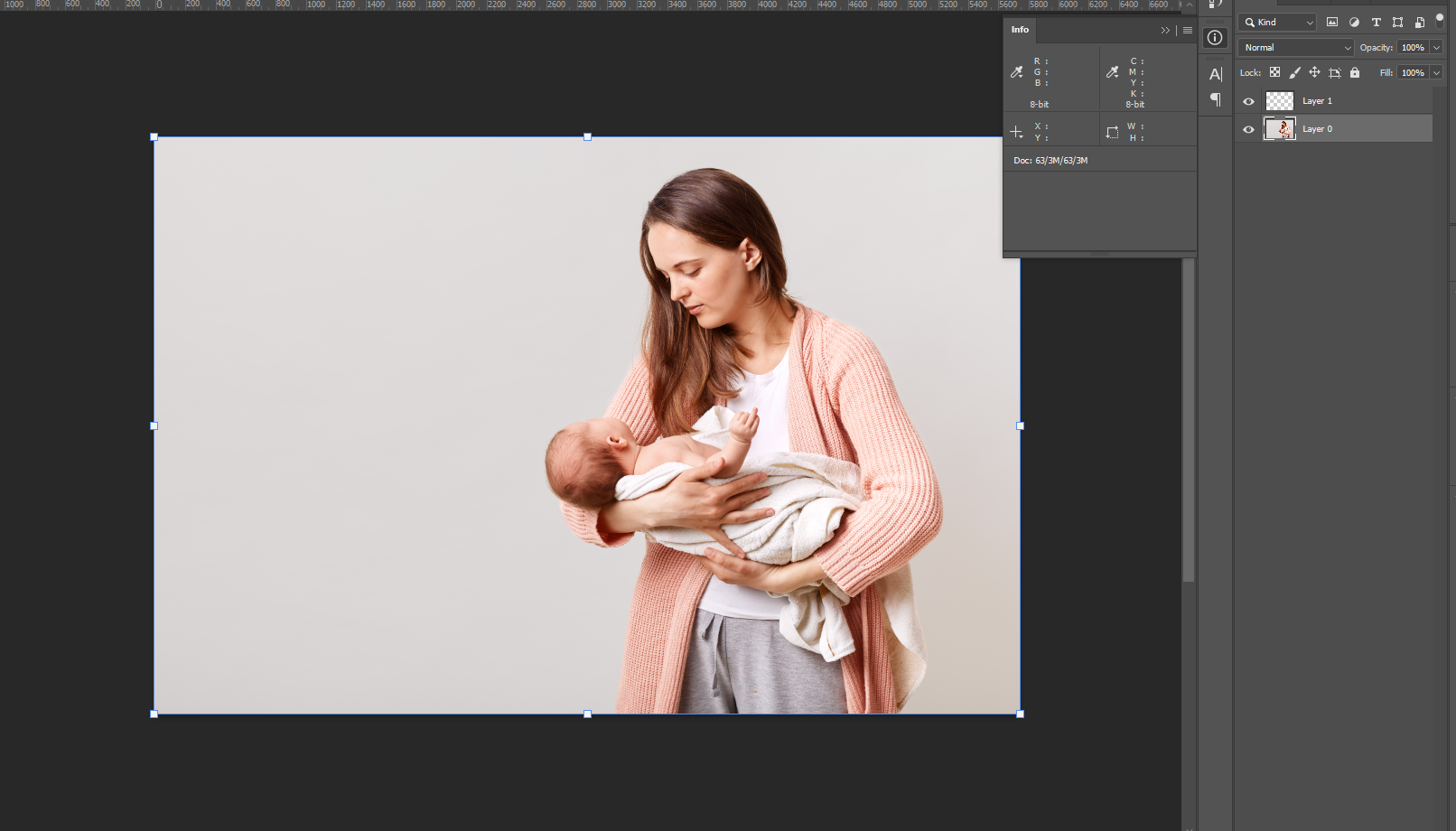Select Layer 1 thumbnail in Layers panel

1279,101
